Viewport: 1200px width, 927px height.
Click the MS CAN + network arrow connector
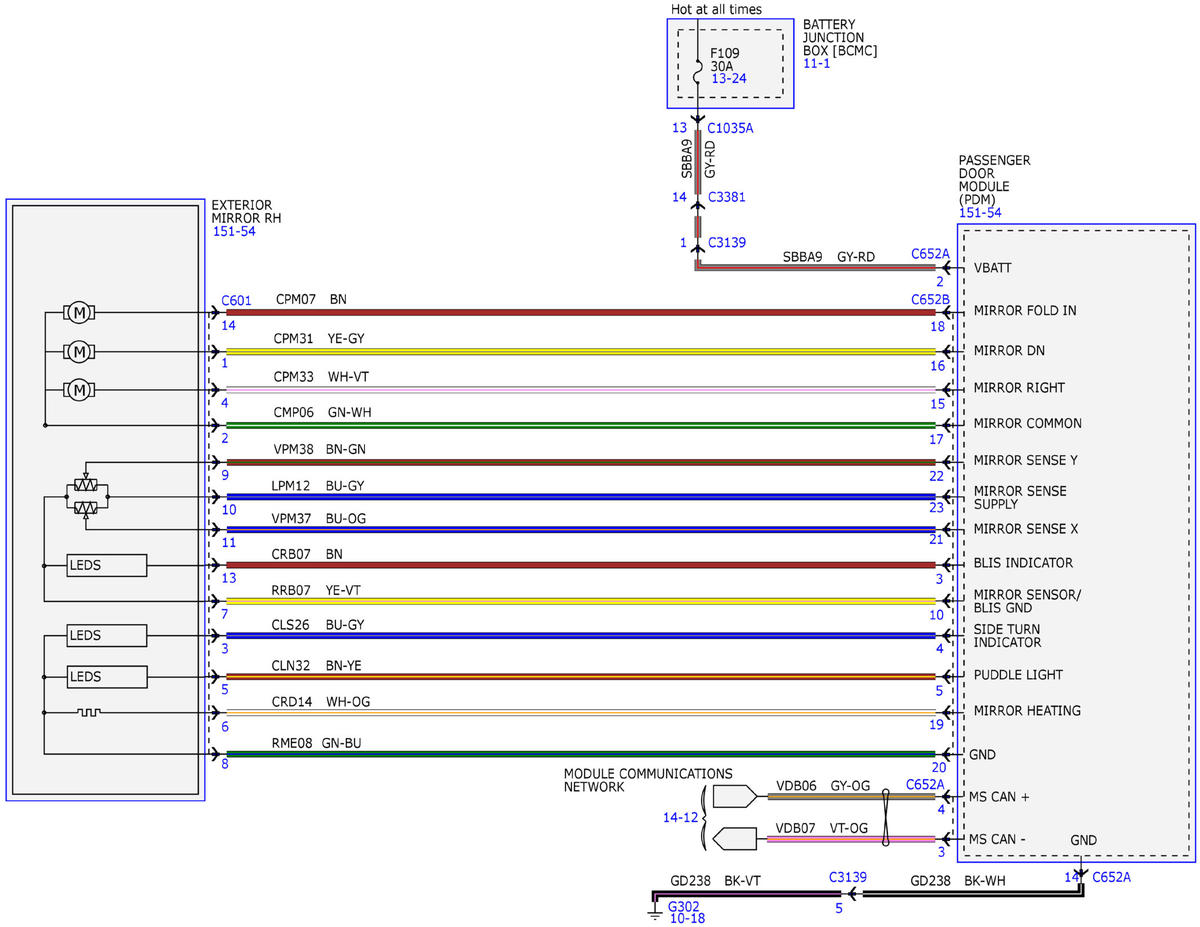tap(735, 797)
